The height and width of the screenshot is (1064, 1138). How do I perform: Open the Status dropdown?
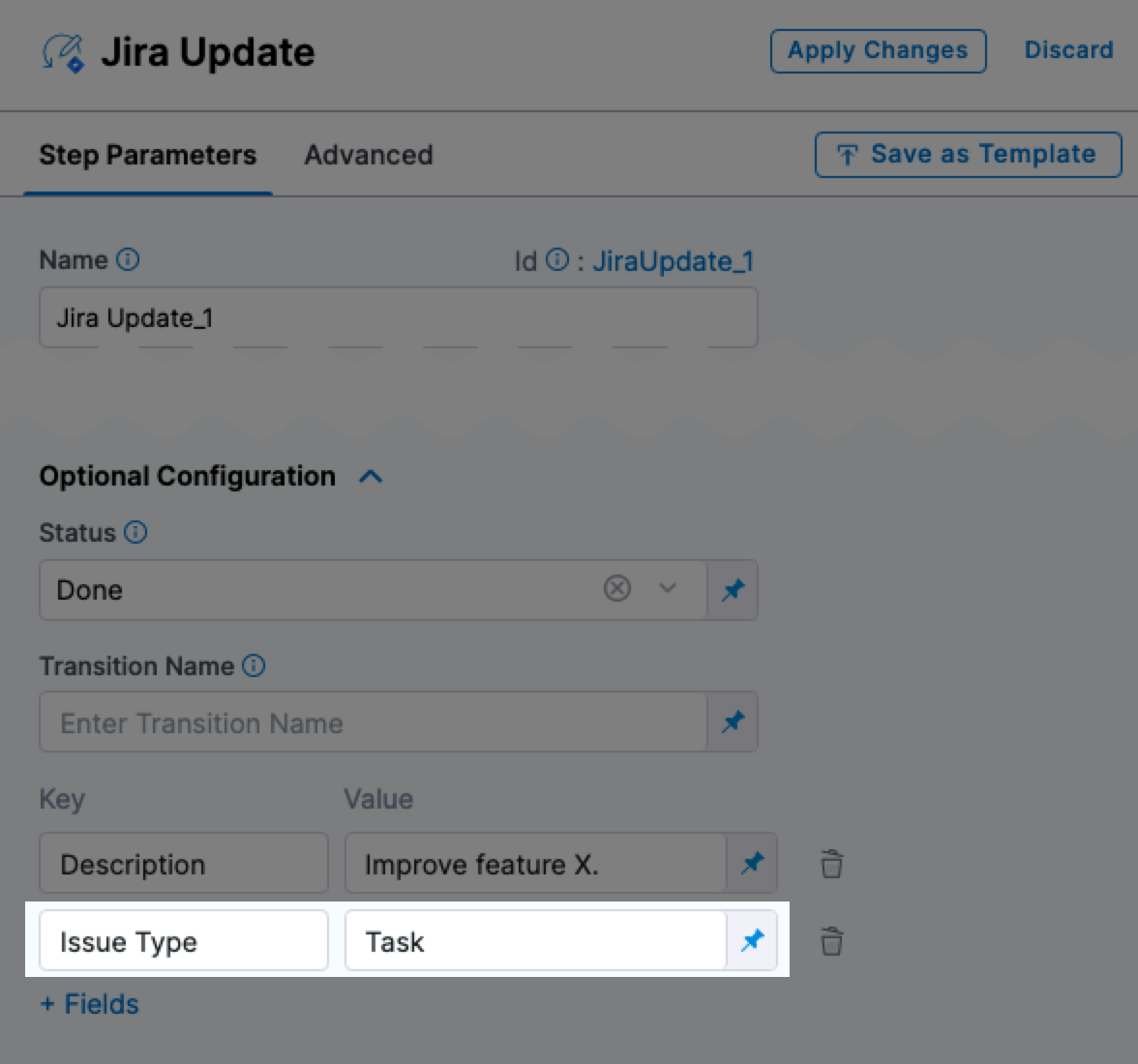667,589
